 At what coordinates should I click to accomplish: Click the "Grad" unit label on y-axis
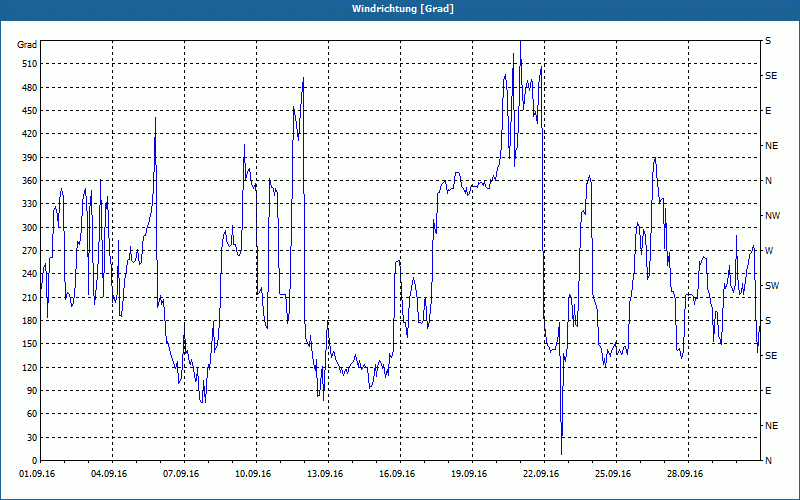27,45
